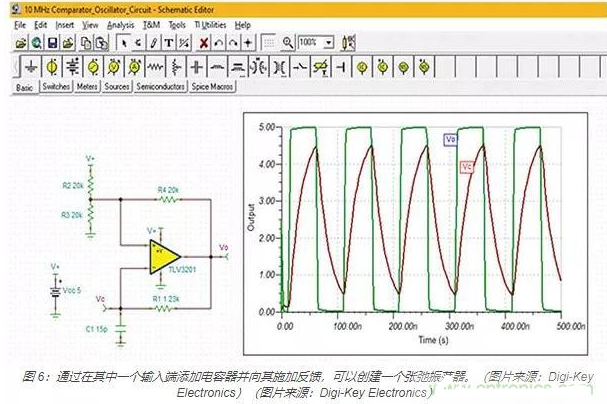Screen dimensions: 607x404
Task: Select the TLV3201 comparator in the schematic
Action: (x=164, y=257)
